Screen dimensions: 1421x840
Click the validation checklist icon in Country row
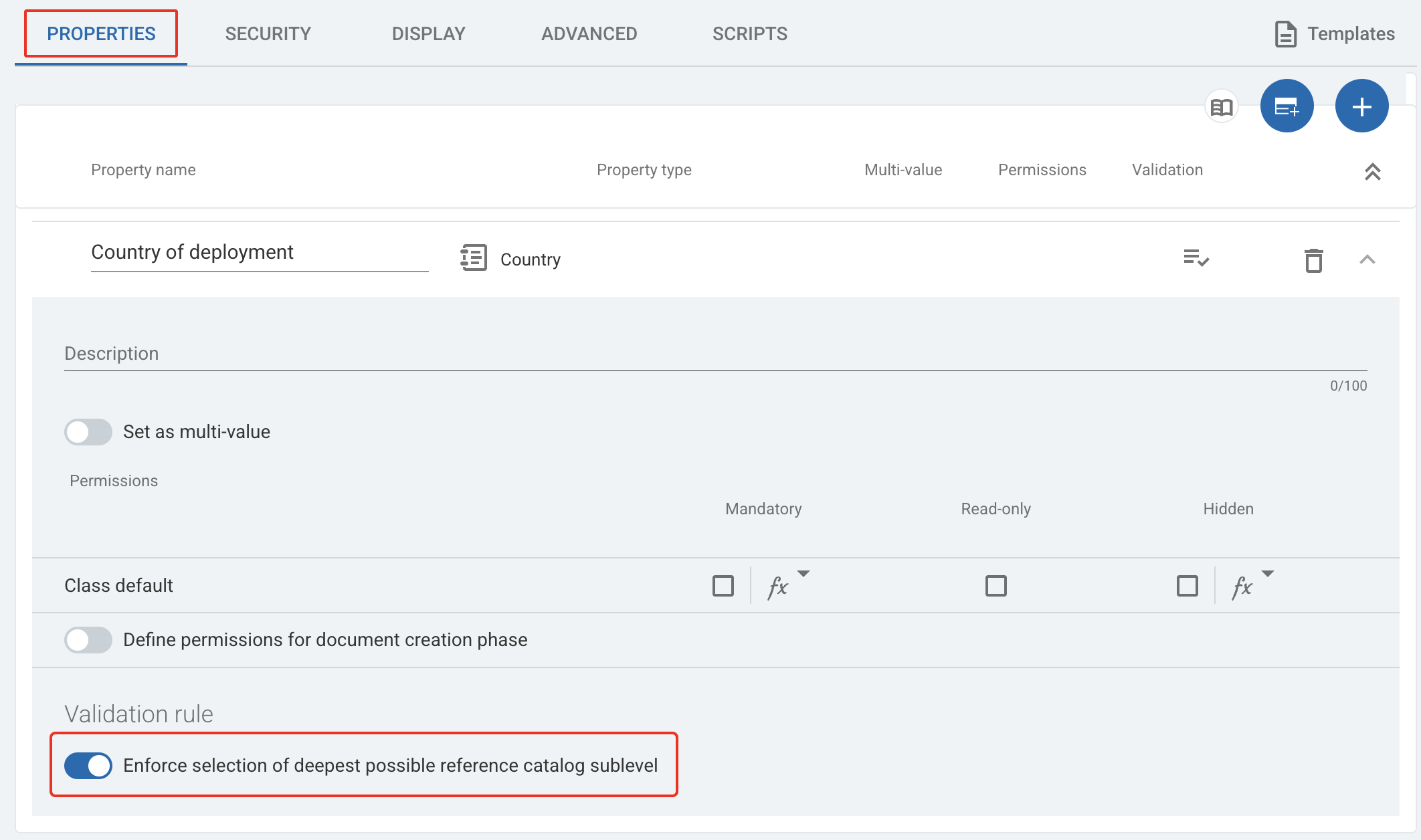pos(1196,258)
